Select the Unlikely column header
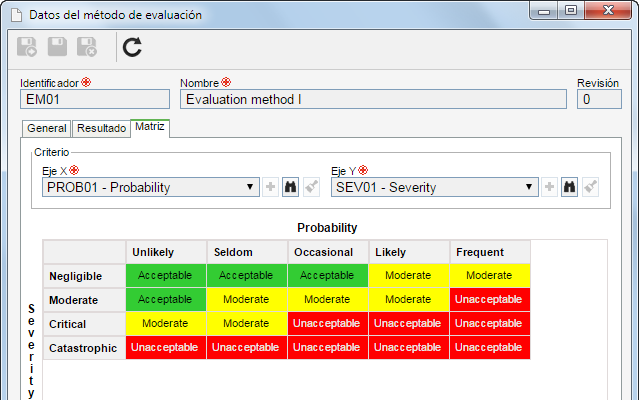The width and height of the screenshot is (639, 400). coord(166,252)
